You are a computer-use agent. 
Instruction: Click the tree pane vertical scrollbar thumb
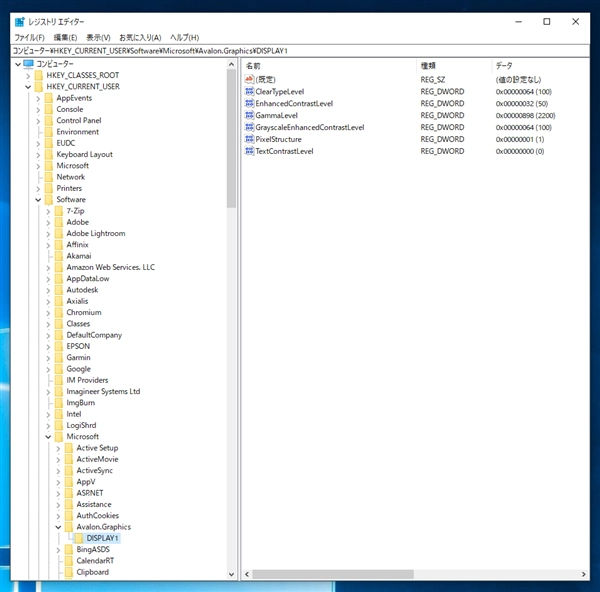tap(231, 139)
